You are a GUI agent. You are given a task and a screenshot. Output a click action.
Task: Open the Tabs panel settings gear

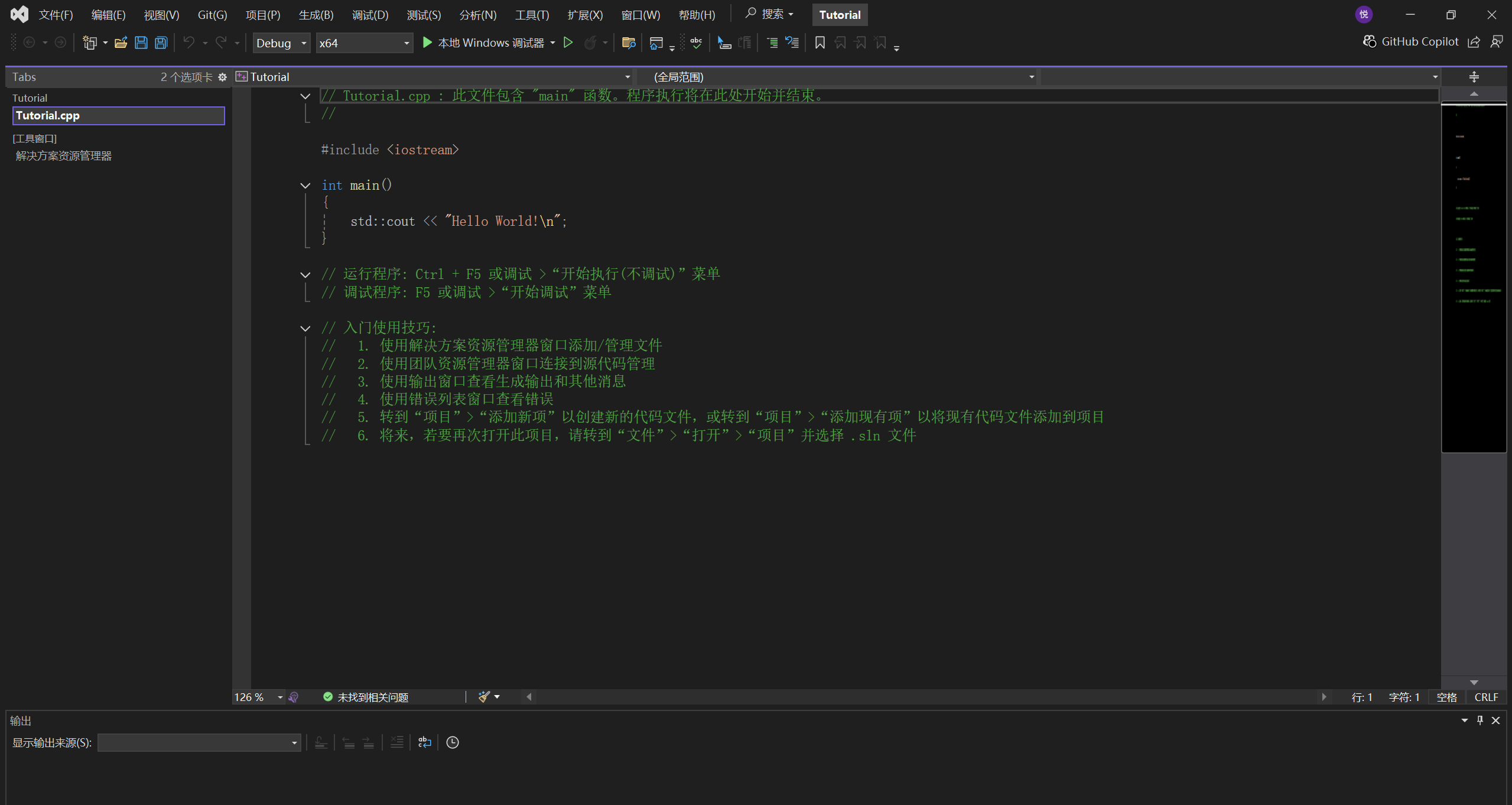[222, 77]
